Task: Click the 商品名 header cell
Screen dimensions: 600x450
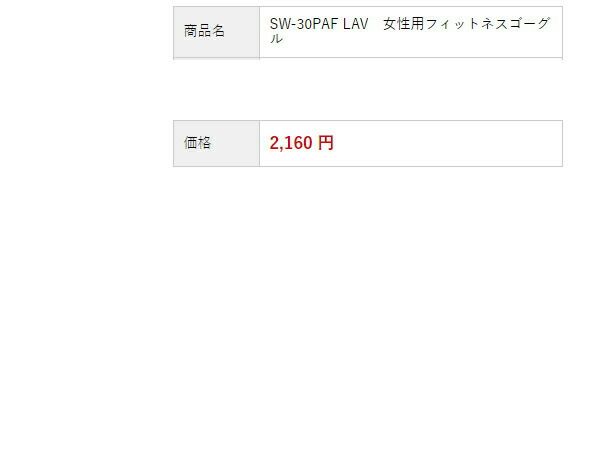Action: click(x=216, y=32)
